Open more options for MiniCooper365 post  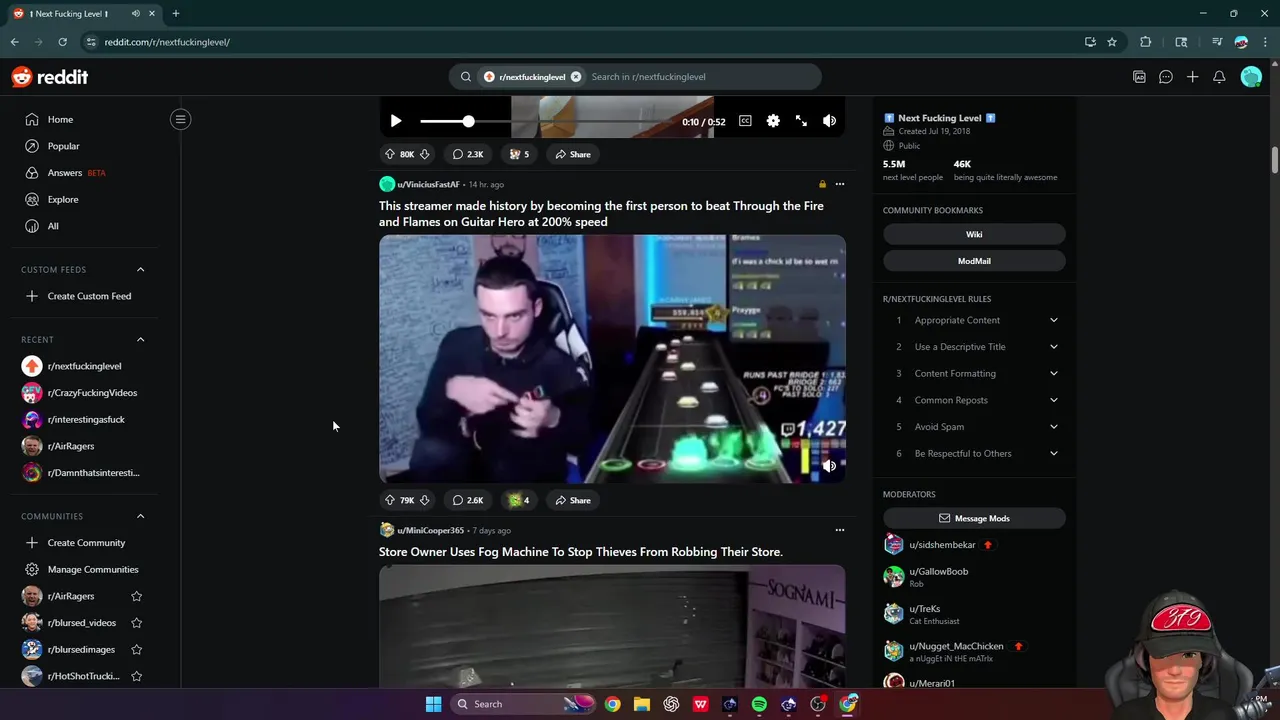840,530
